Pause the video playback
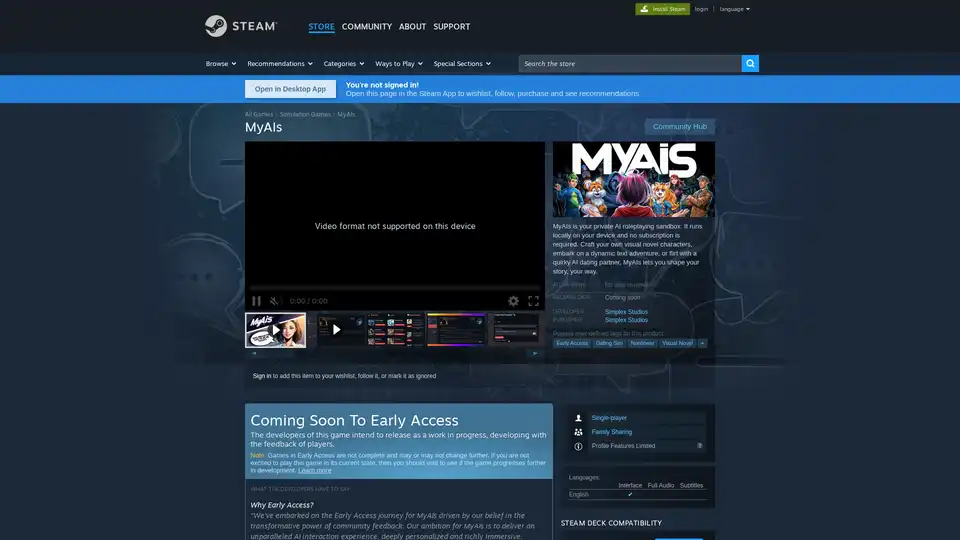The height and width of the screenshot is (540, 960). (x=256, y=301)
